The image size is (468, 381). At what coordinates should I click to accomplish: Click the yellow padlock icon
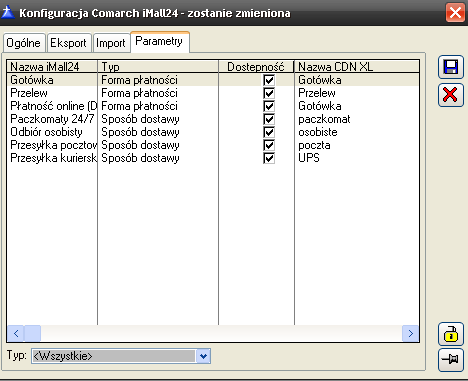point(451,334)
